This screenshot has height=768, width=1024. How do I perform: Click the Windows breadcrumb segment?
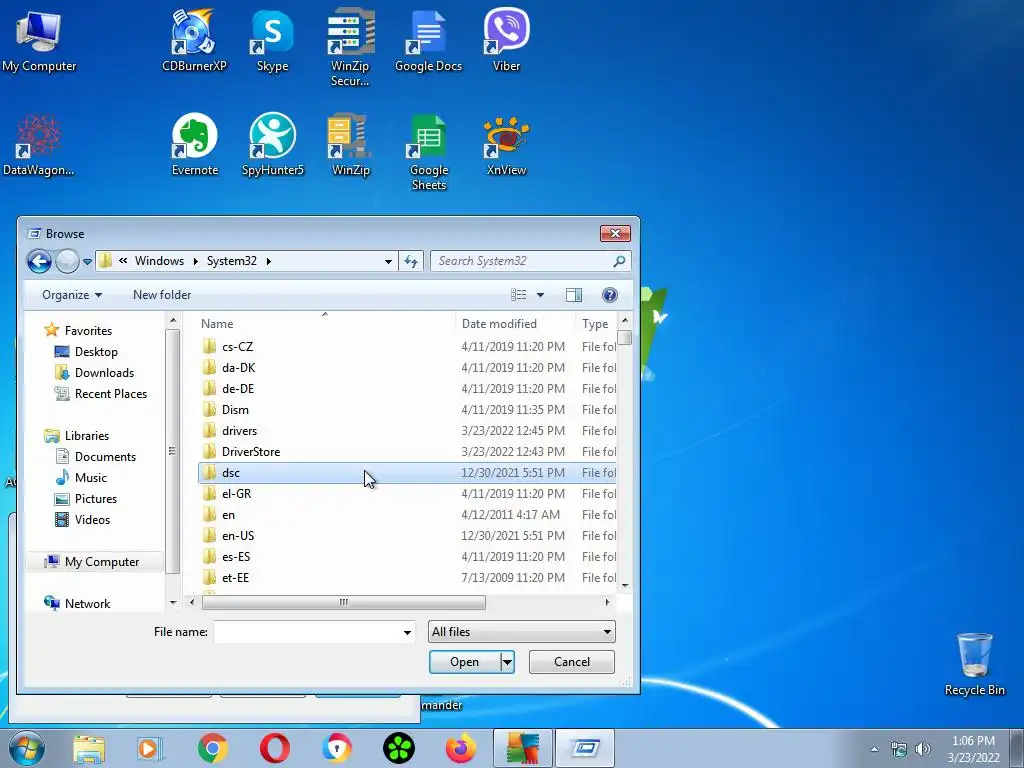coord(159,261)
